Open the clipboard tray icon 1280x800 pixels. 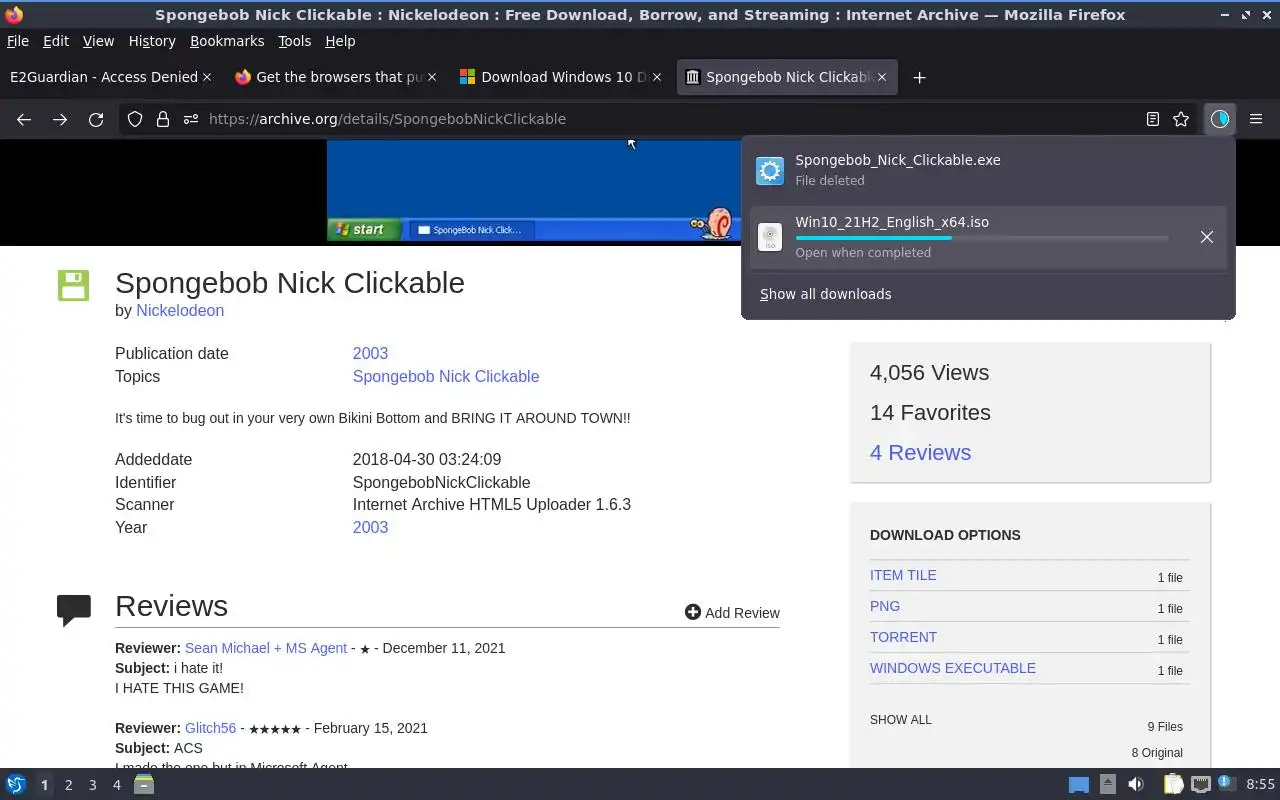pos(1173,785)
